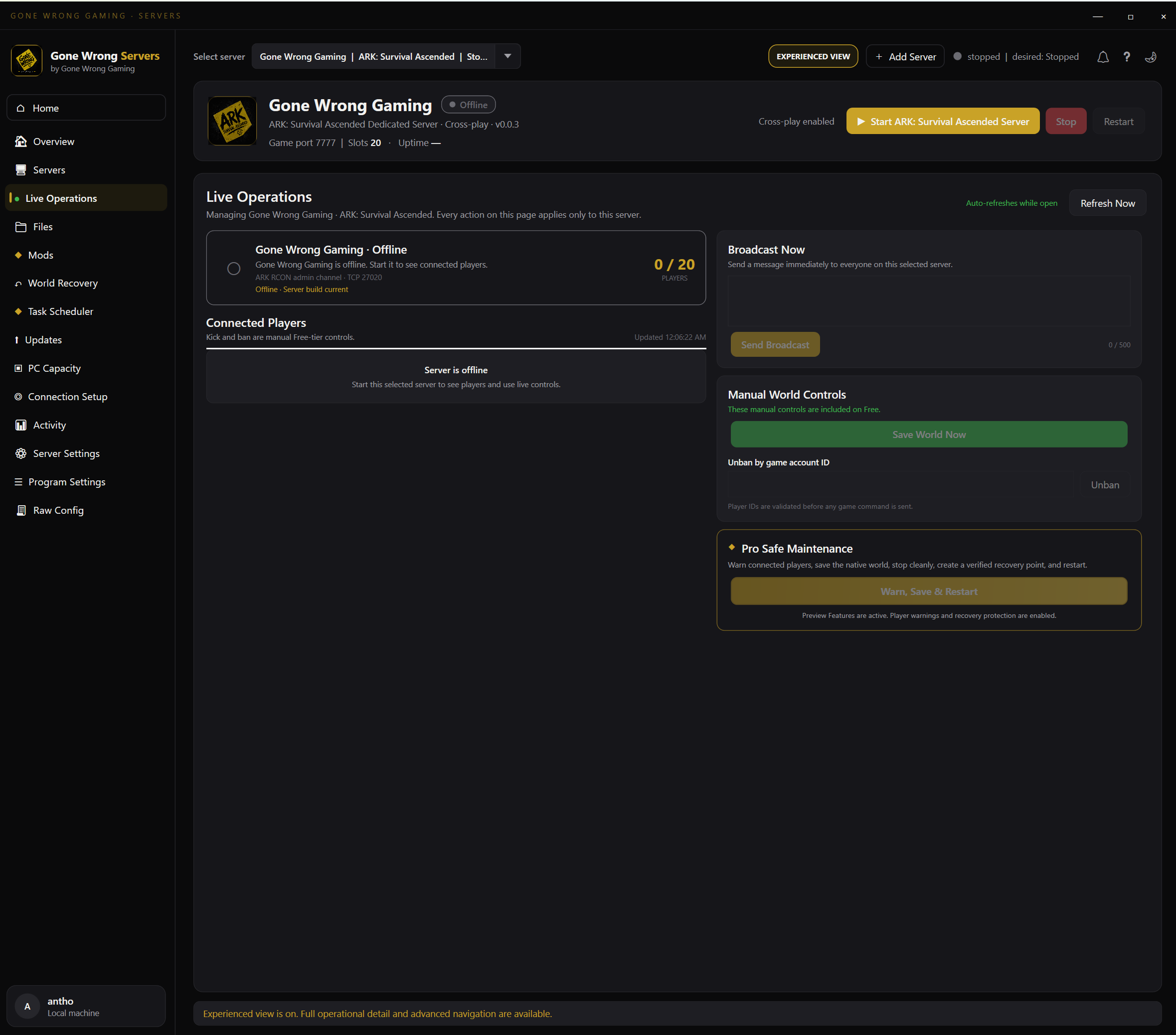Click the red Stop button
Image resolution: width=1176 pixels, height=1035 pixels.
coord(1065,121)
